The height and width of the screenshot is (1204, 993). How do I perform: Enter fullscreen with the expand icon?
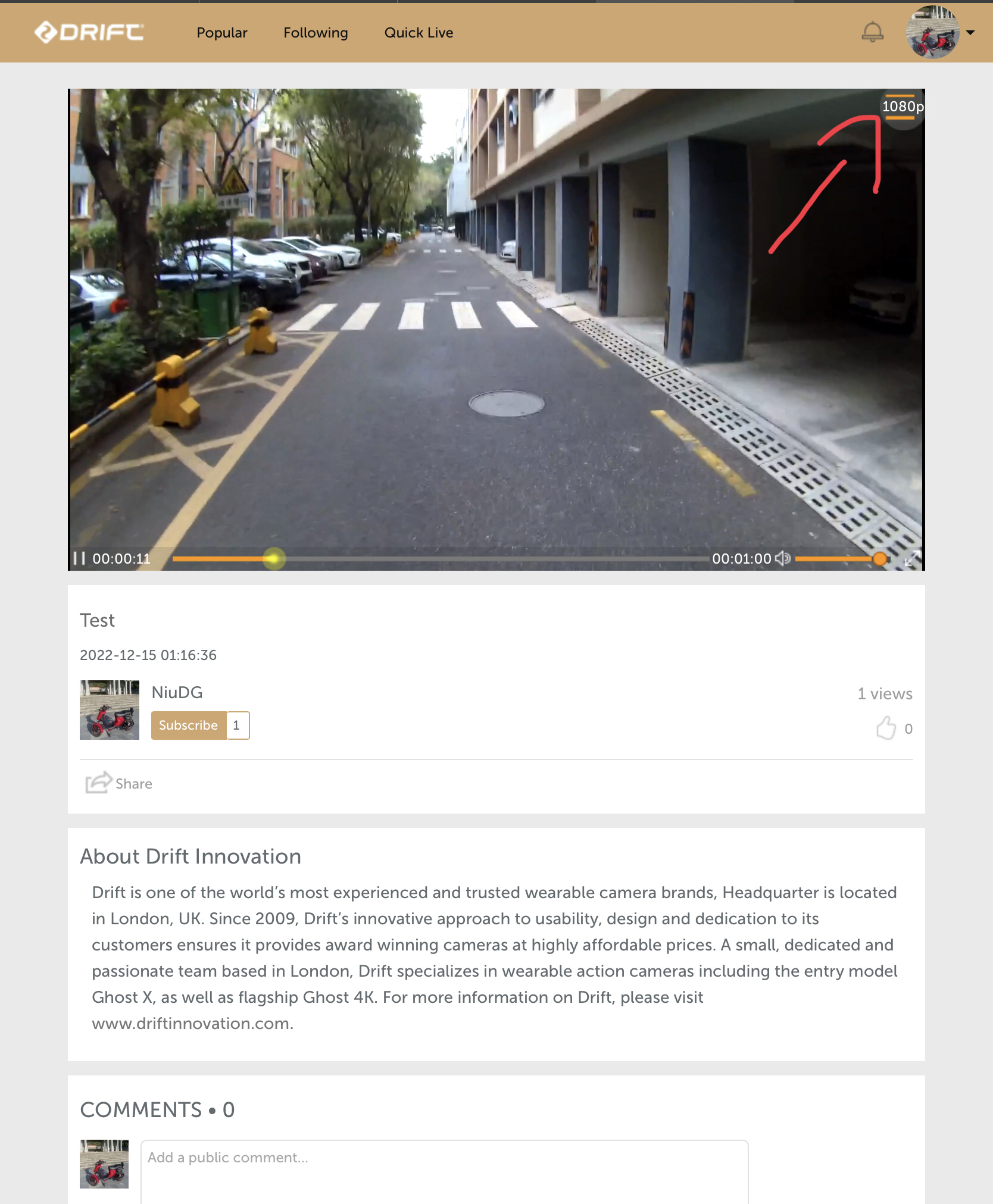click(913, 558)
